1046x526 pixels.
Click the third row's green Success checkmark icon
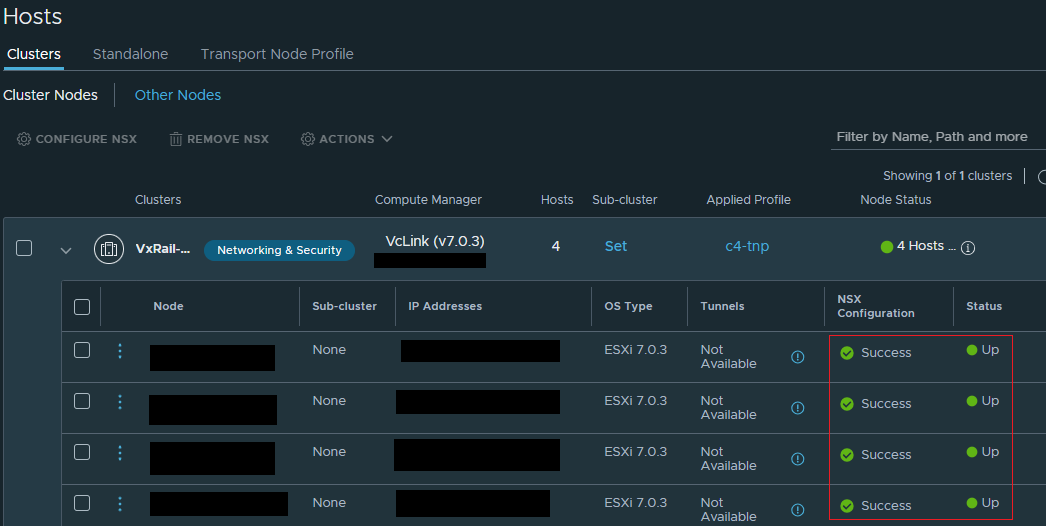(847, 455)
